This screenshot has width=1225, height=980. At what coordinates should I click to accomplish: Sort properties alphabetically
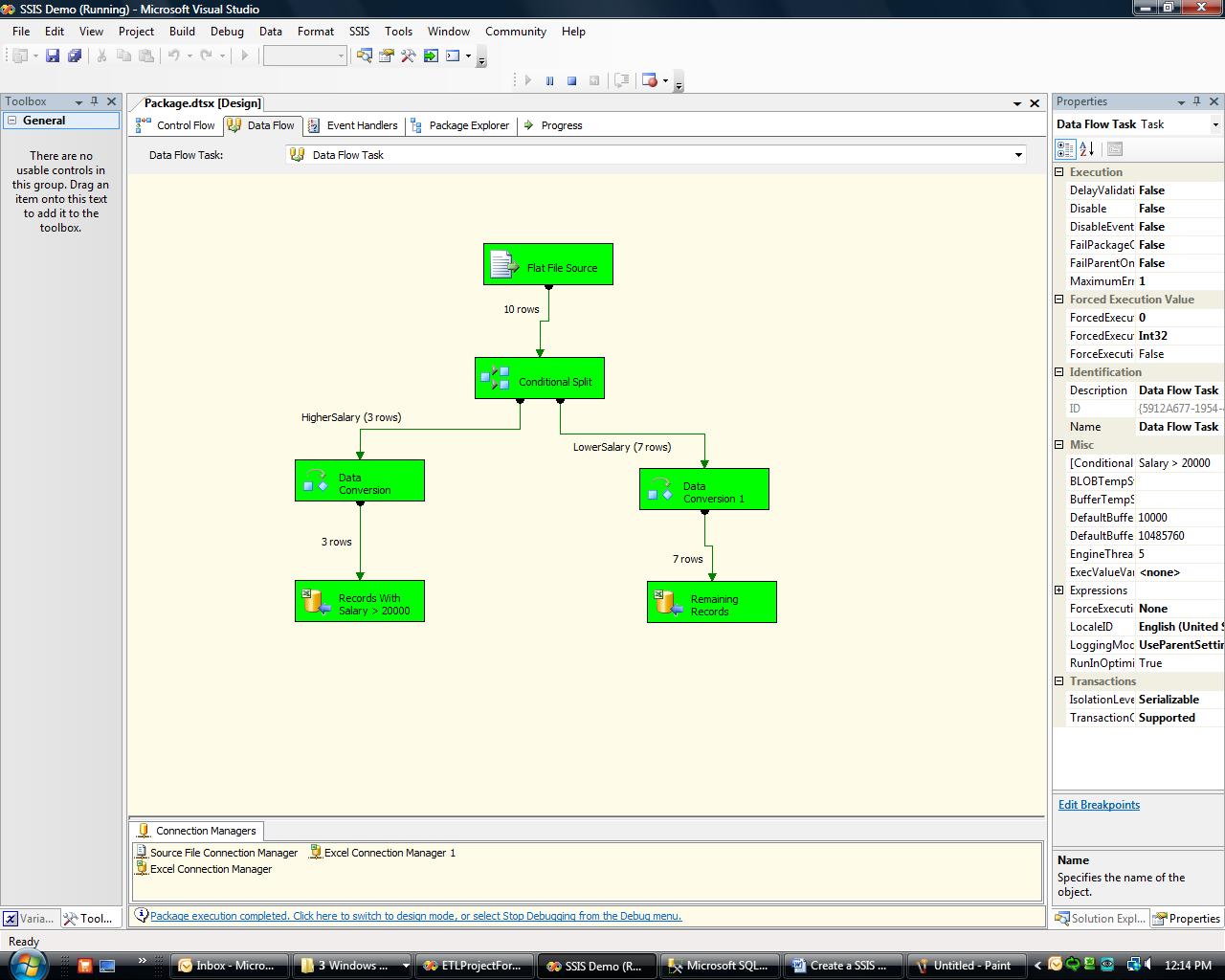(x=1087, y=149)
